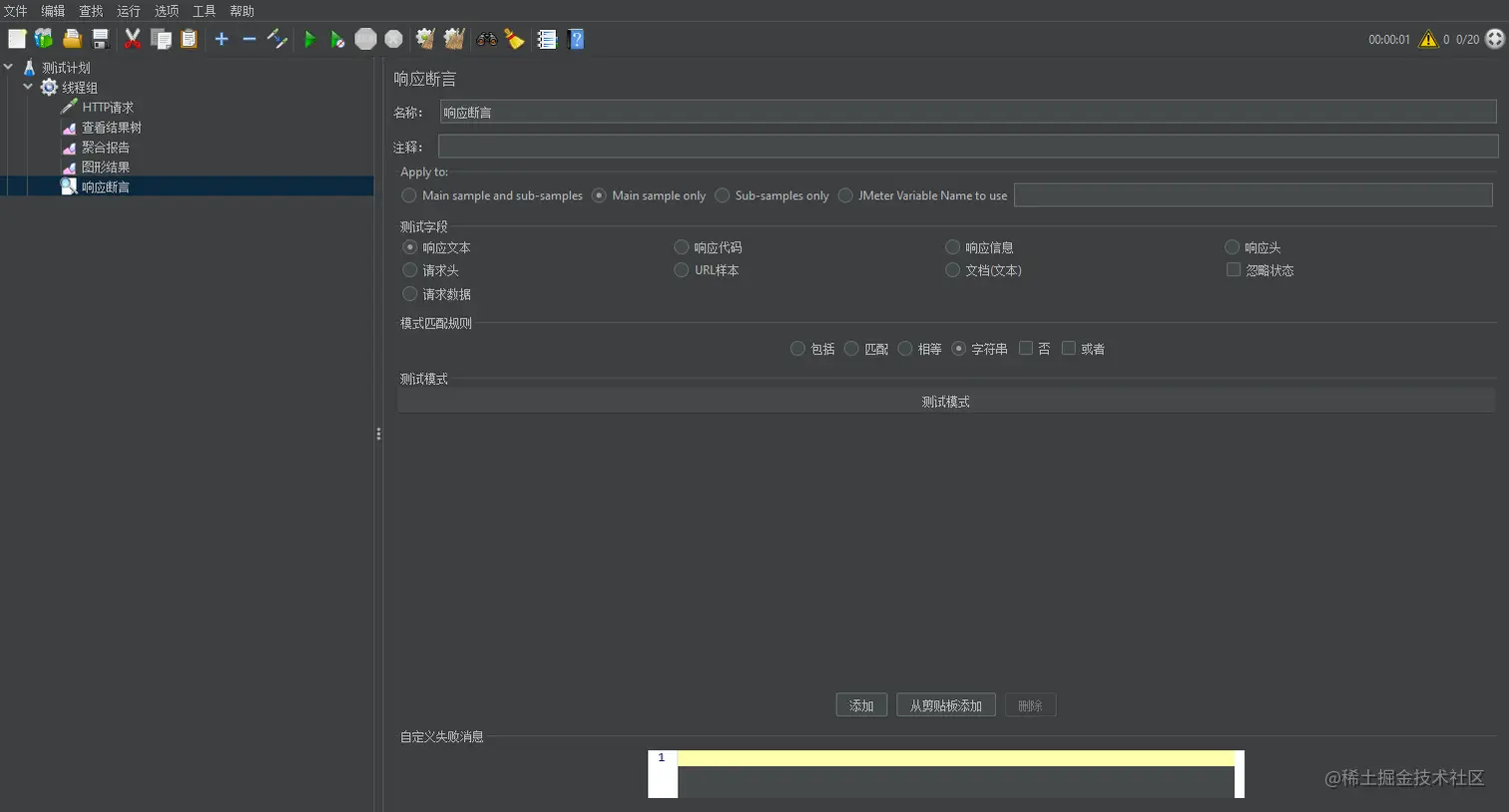This screenshot has width=1509, height=812.
Task: Select 图形结果 in the tree
Action: [x=106, y=167]
